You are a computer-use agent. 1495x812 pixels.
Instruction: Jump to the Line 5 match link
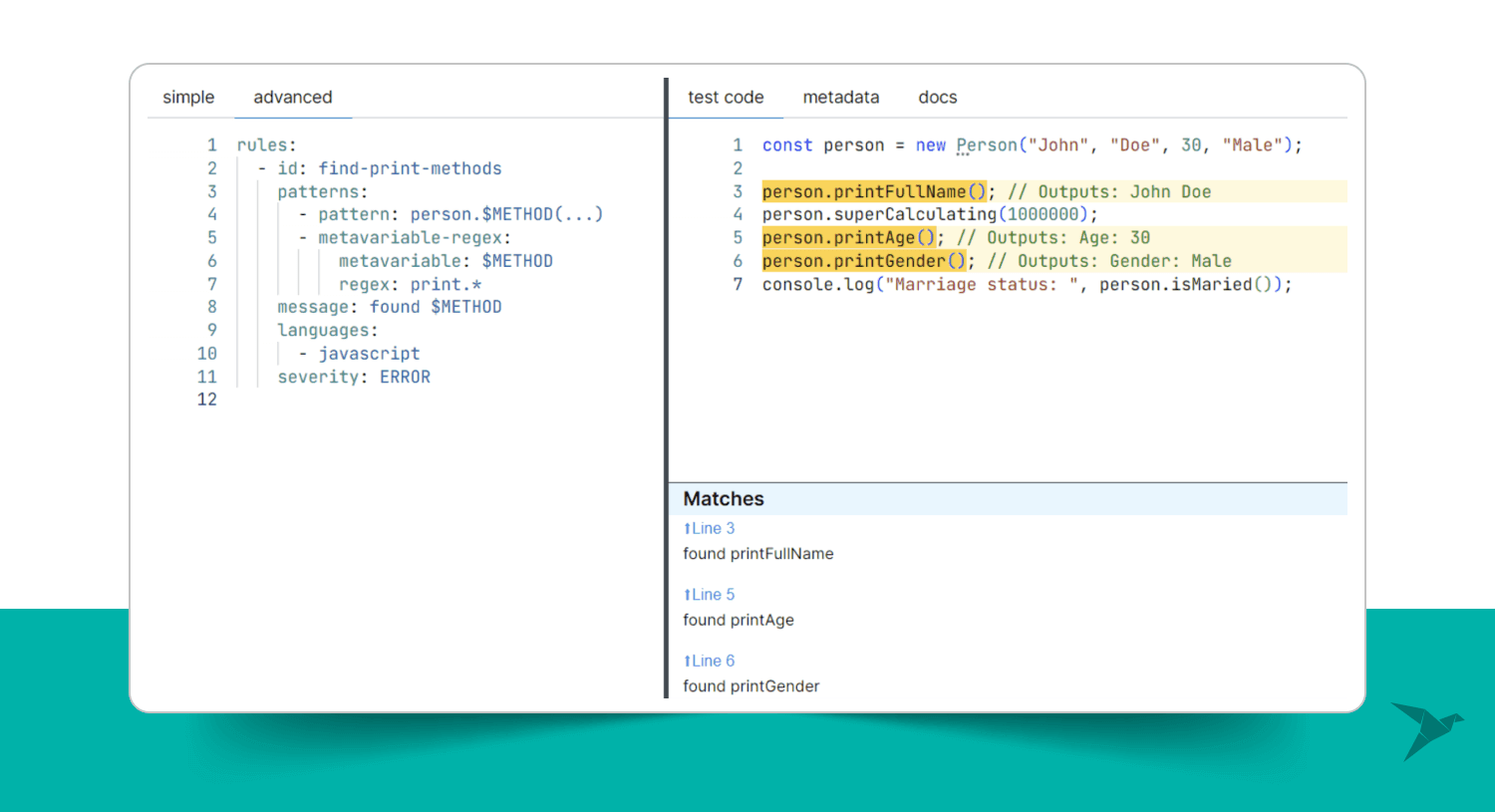tap(710, 595)
